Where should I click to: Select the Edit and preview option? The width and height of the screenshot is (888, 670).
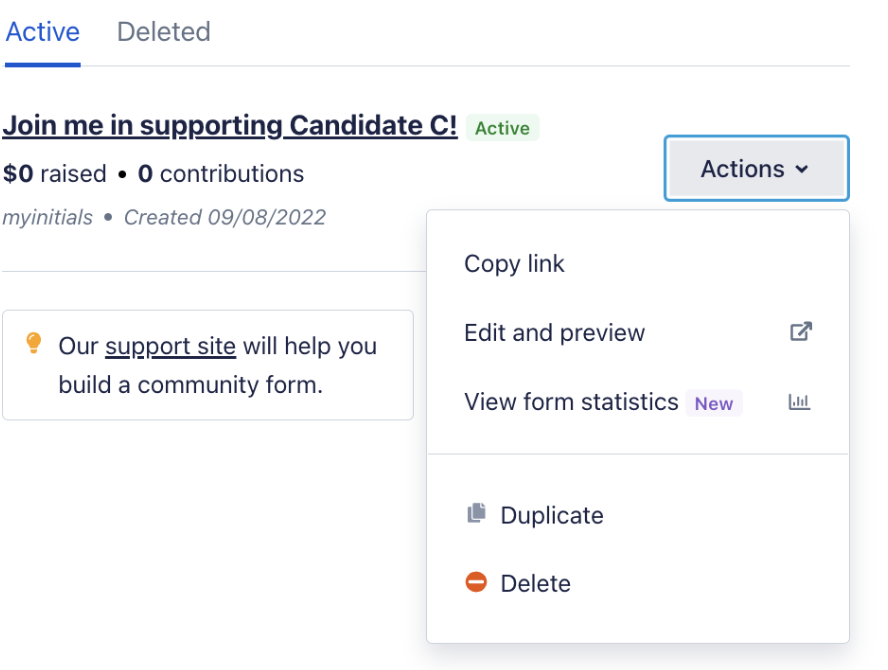pyautogui.click(x=554, y=333)
